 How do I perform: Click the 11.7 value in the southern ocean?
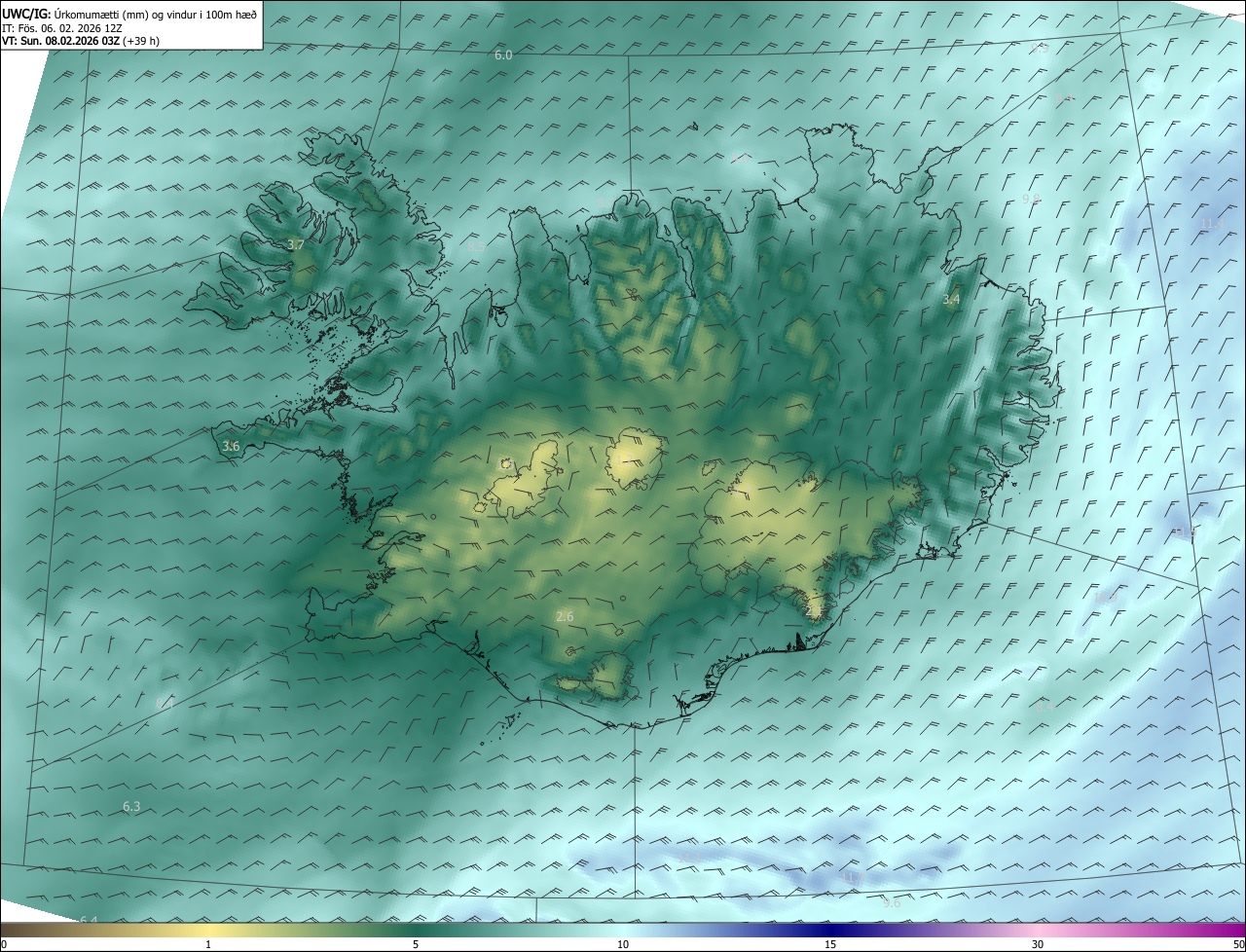click(851, 877)
